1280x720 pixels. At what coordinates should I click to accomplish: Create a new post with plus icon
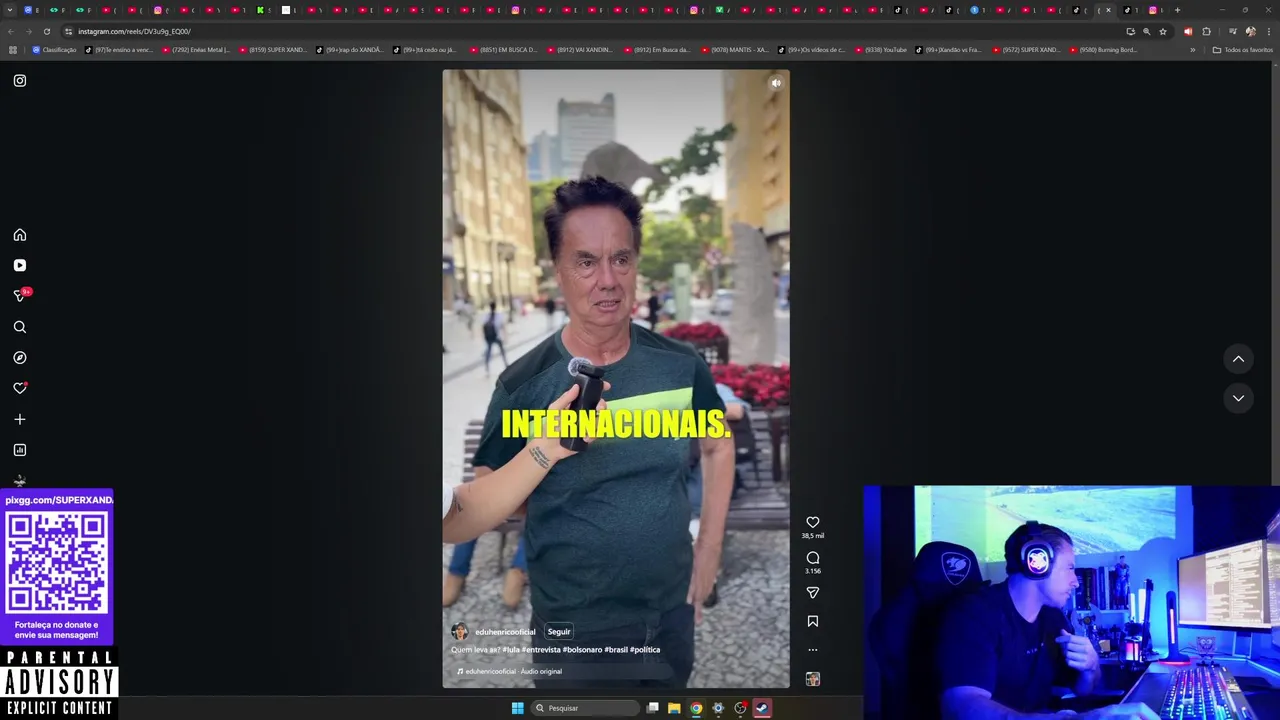click(x=20, y=419)
